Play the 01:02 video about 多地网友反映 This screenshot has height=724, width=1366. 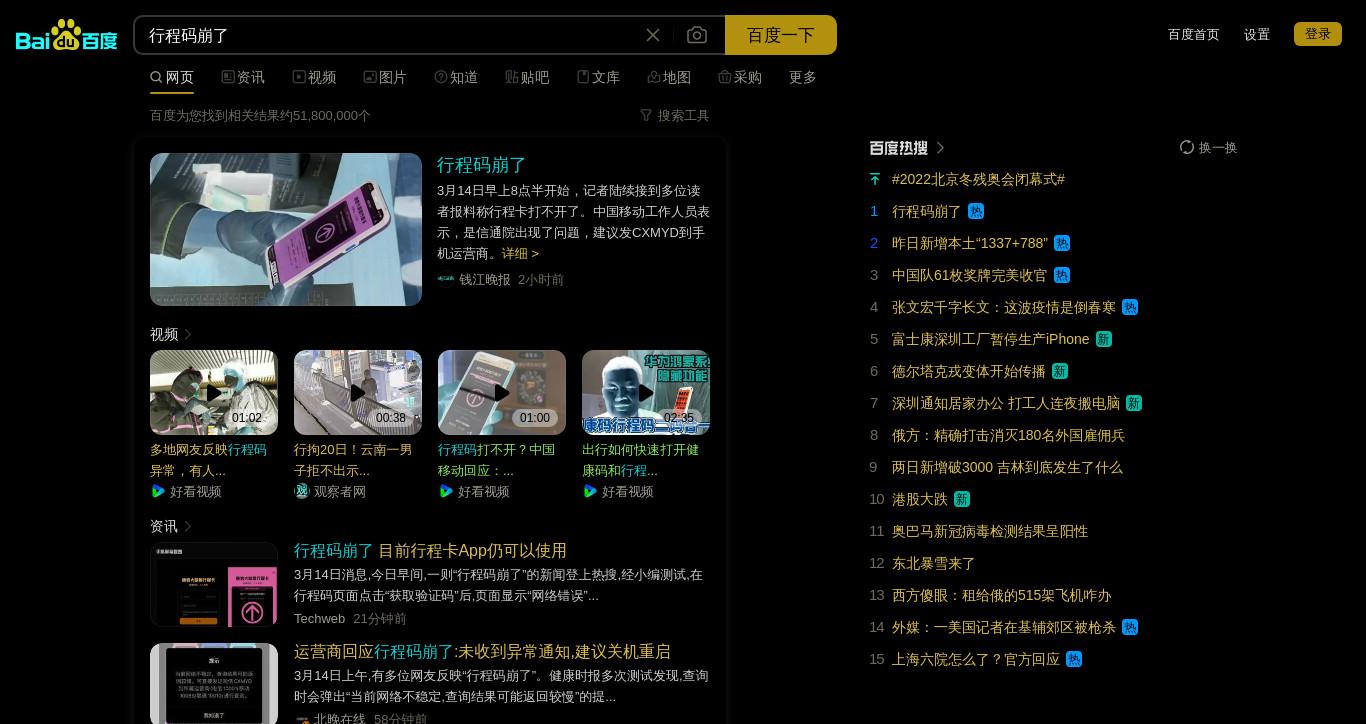click(x=214, y=392)
